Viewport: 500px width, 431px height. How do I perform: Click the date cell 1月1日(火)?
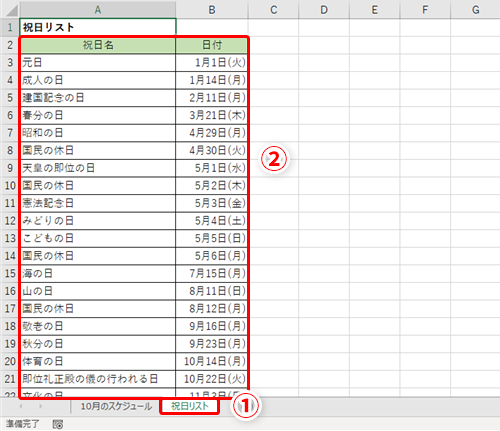212,62
